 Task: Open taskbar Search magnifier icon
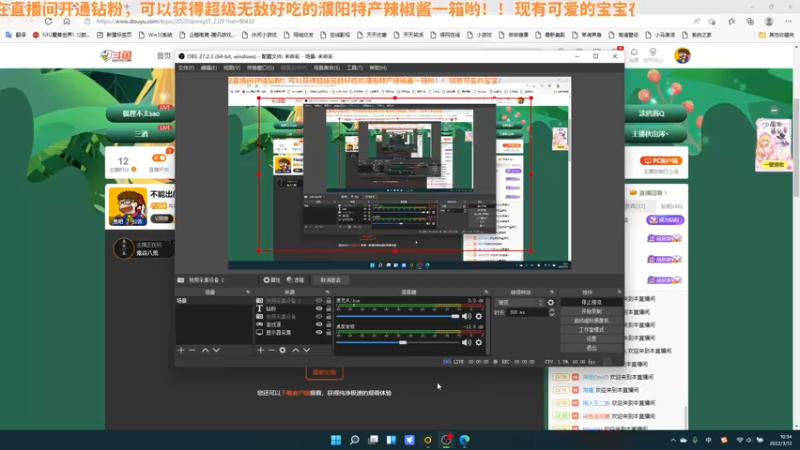[355, 440]
